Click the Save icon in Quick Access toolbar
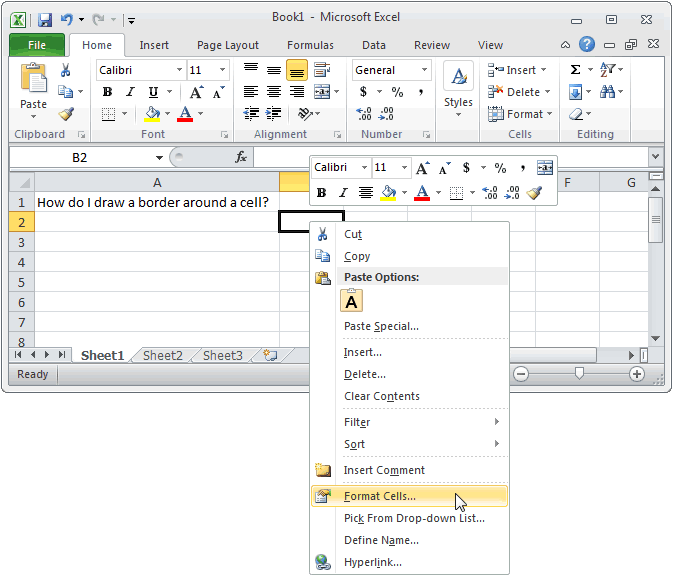 click(45, 20)
